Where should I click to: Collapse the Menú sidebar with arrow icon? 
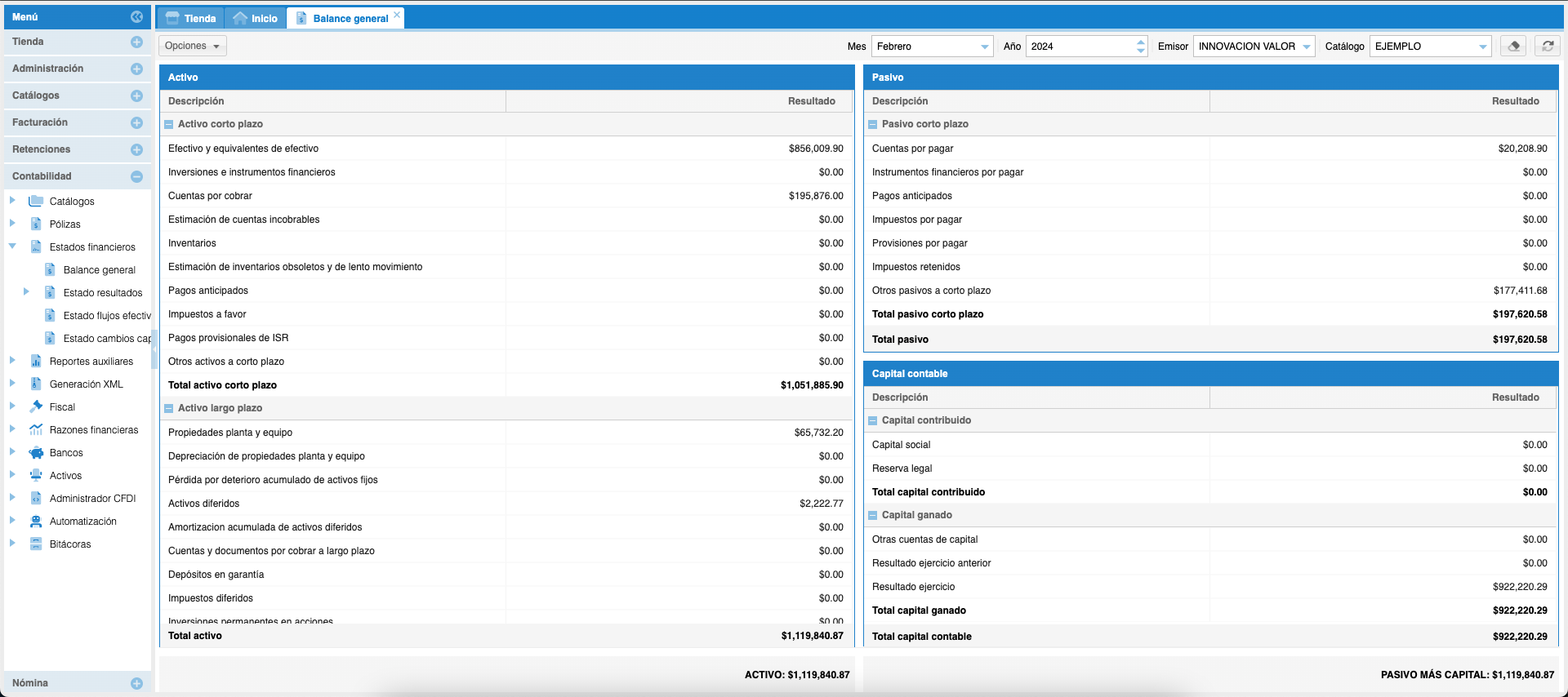pos(136,17)
